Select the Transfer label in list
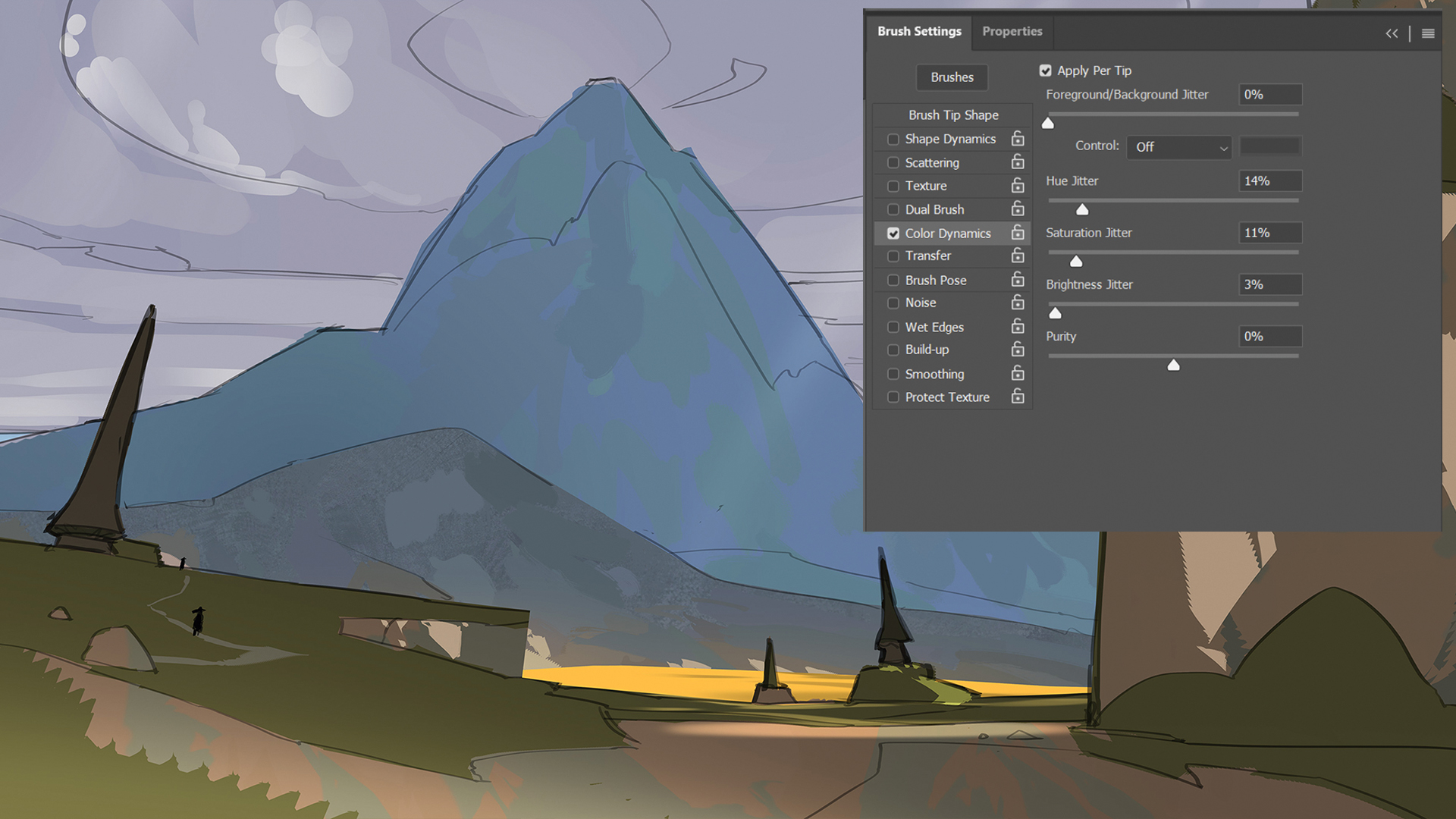Screen dimensions: 1456x819 pos(927,256)
